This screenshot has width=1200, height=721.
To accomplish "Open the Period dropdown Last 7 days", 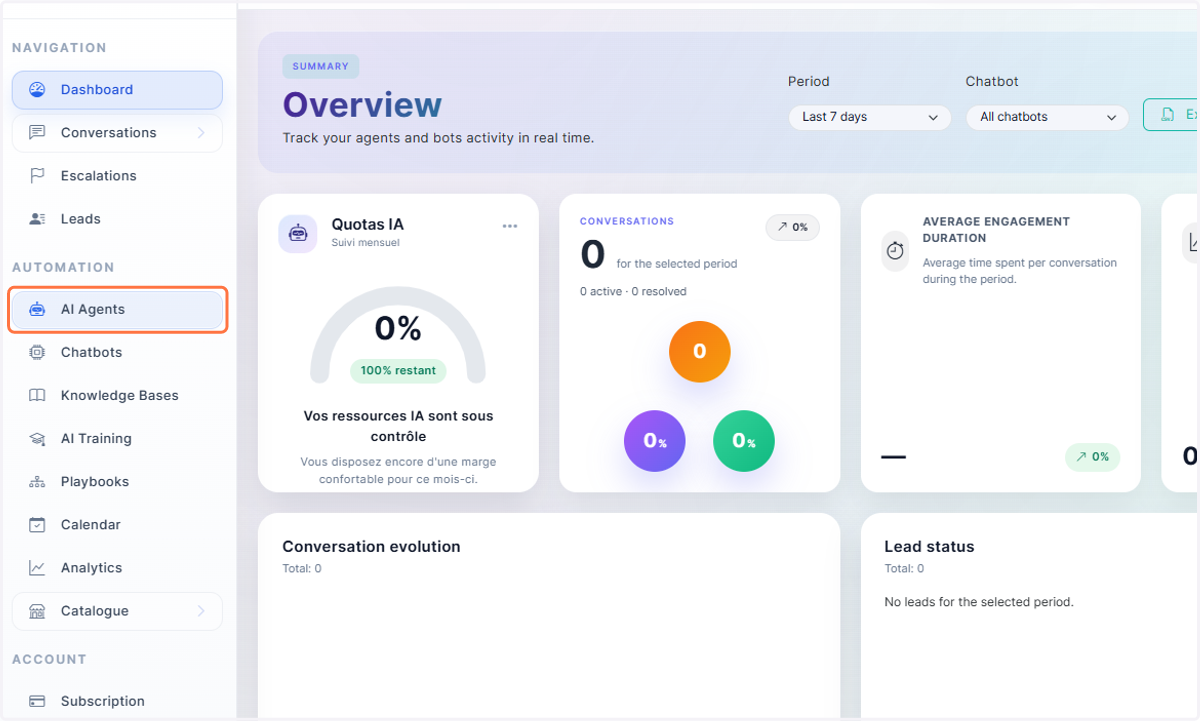I will click(x=870, y=117).
